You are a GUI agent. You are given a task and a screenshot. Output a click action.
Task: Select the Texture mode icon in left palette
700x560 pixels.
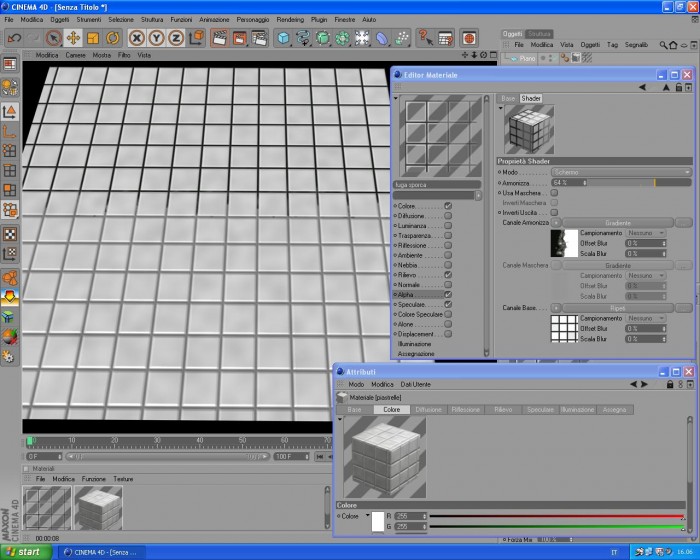tap(10, 234)
